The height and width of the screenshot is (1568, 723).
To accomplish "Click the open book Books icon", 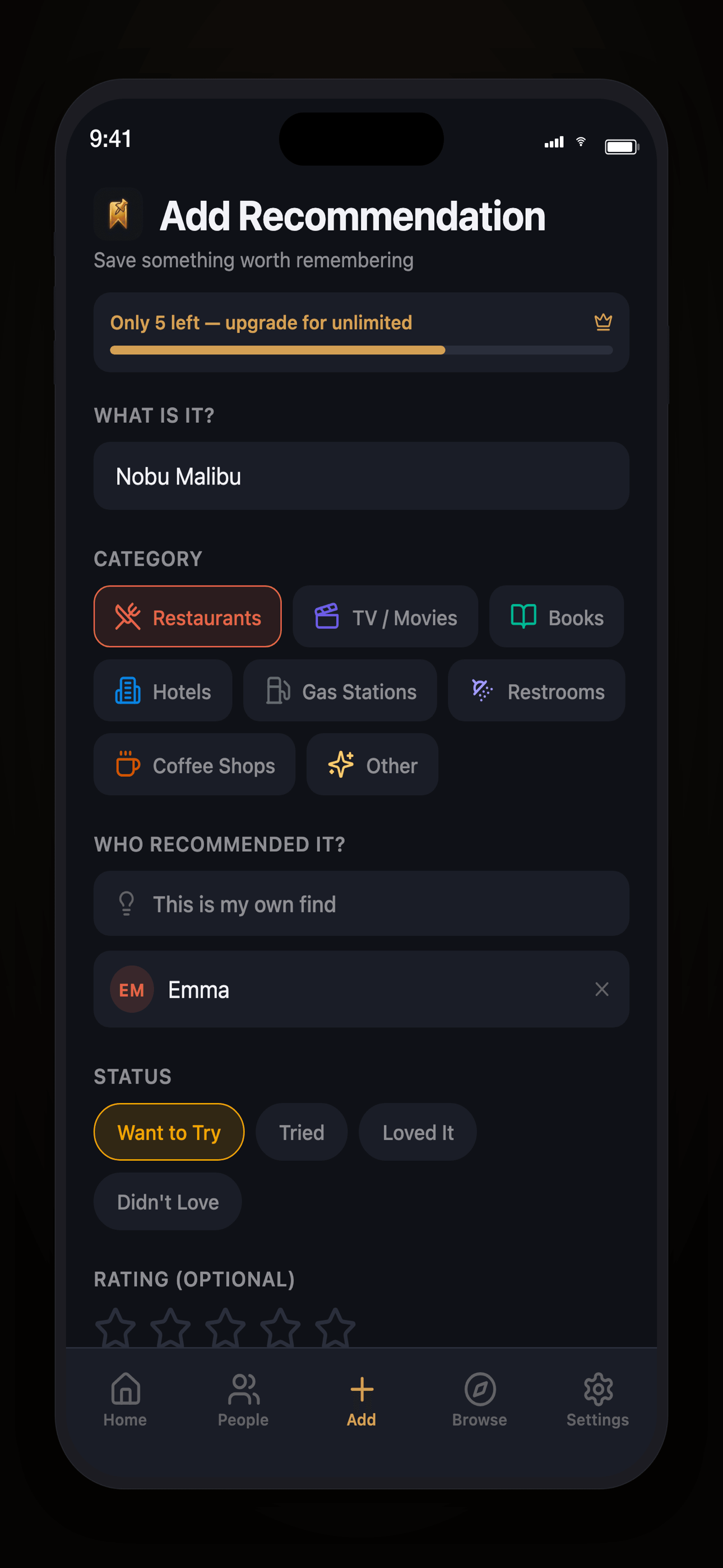I will point(523,617).
